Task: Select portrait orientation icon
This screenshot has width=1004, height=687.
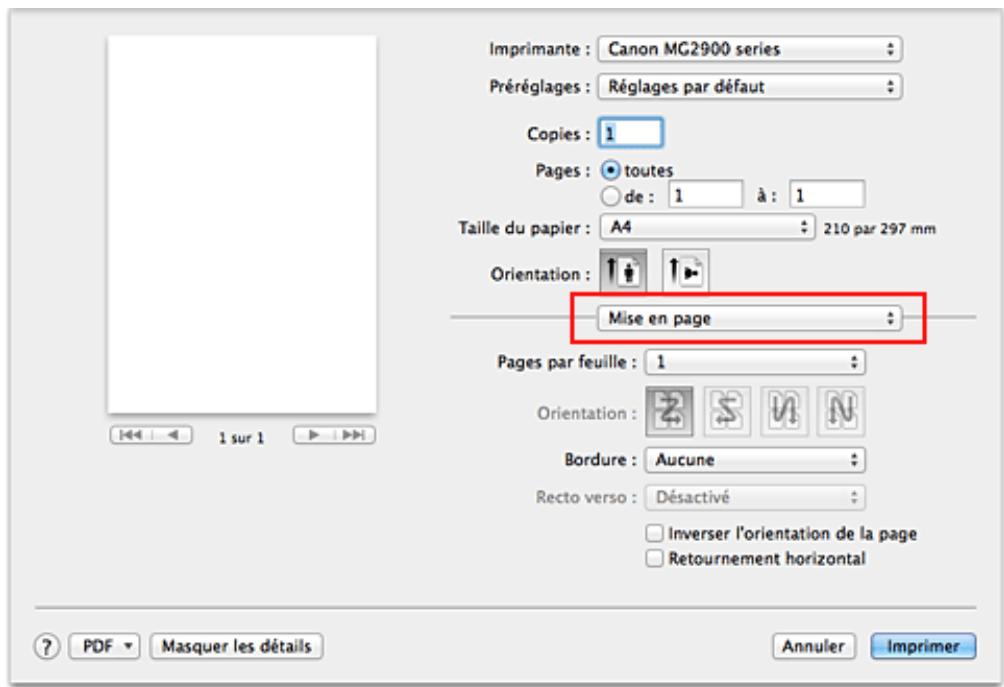Action: 623,271
